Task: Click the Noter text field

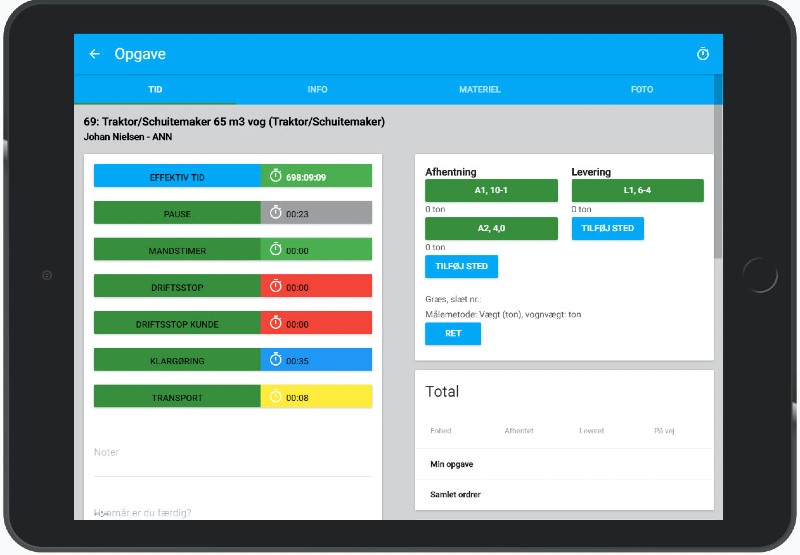Action: pyautogui.click(x=232, y=453)
